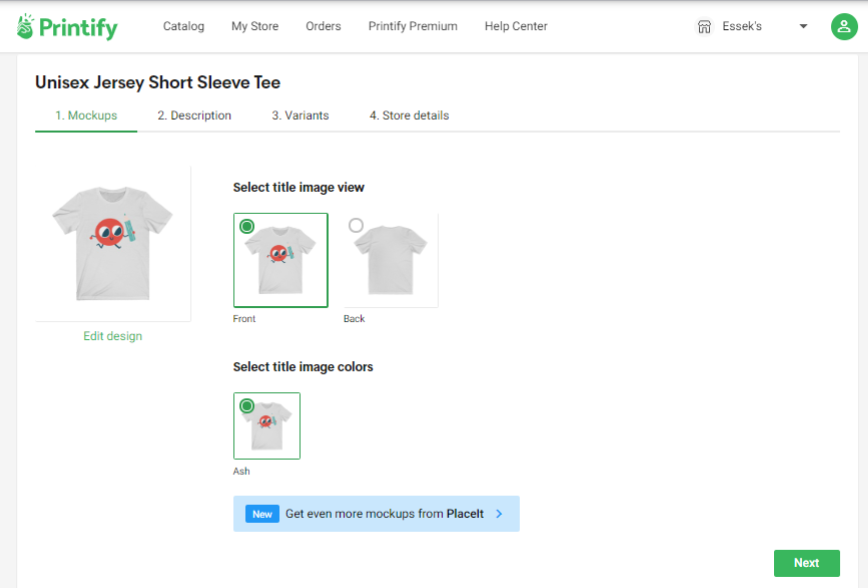Open the Help Center link
The width and height of the screenshot is (868, 588).
516,26
